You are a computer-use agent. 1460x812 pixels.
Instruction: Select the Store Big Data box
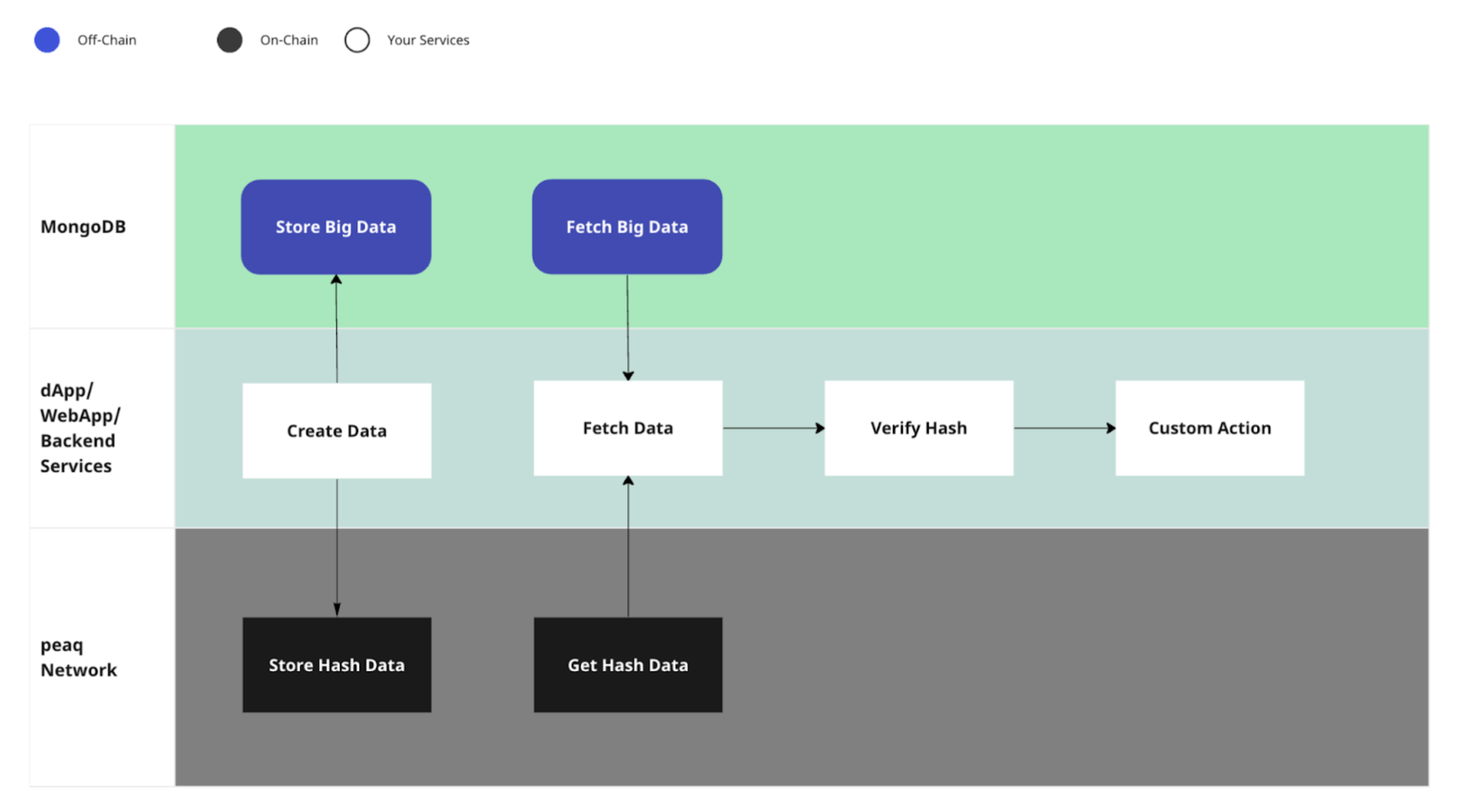[336, 227]
